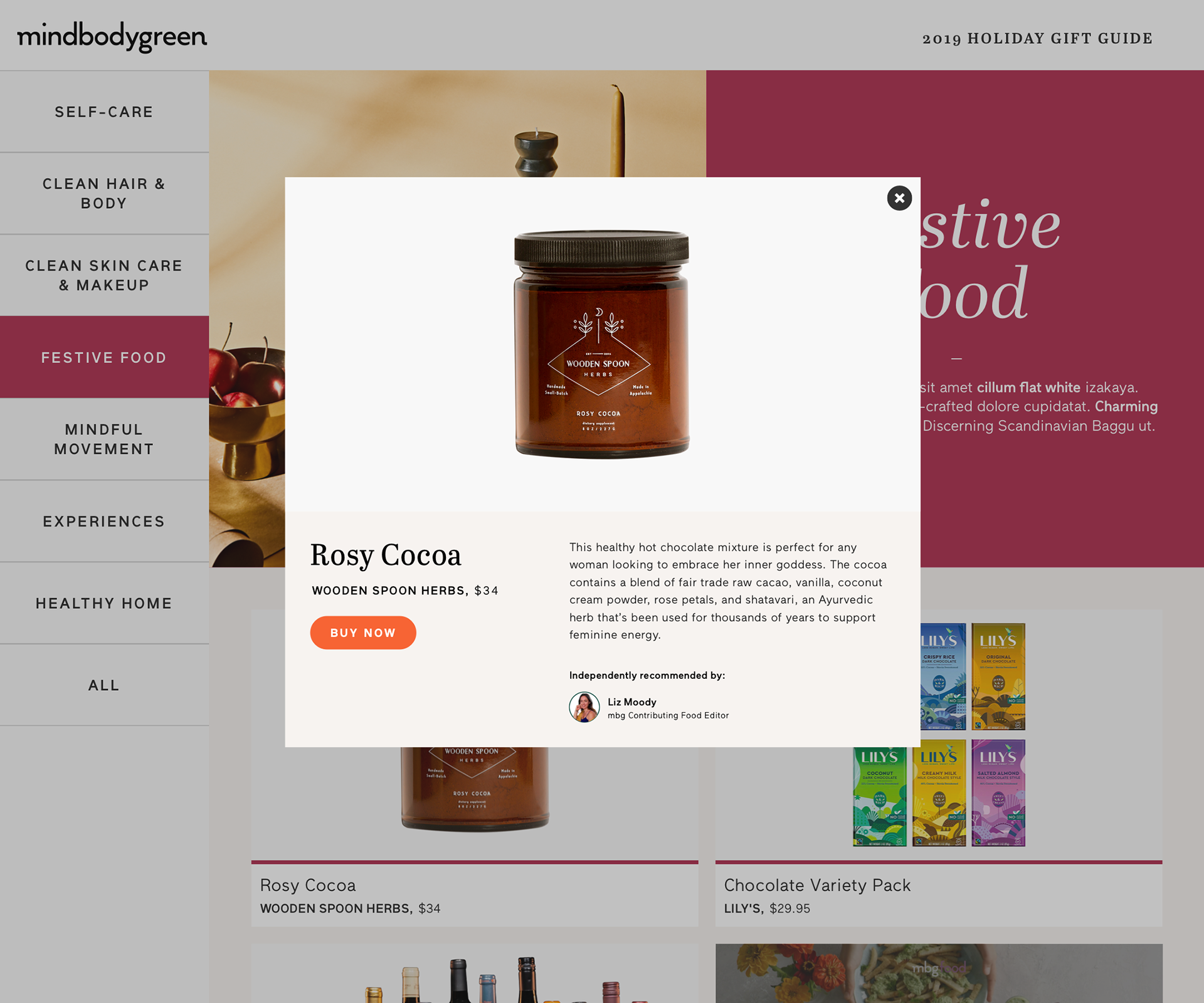Show All gift categories
Image resolution: width=1204 pixels, height=1003 pixels.
[x=104, y=685]
